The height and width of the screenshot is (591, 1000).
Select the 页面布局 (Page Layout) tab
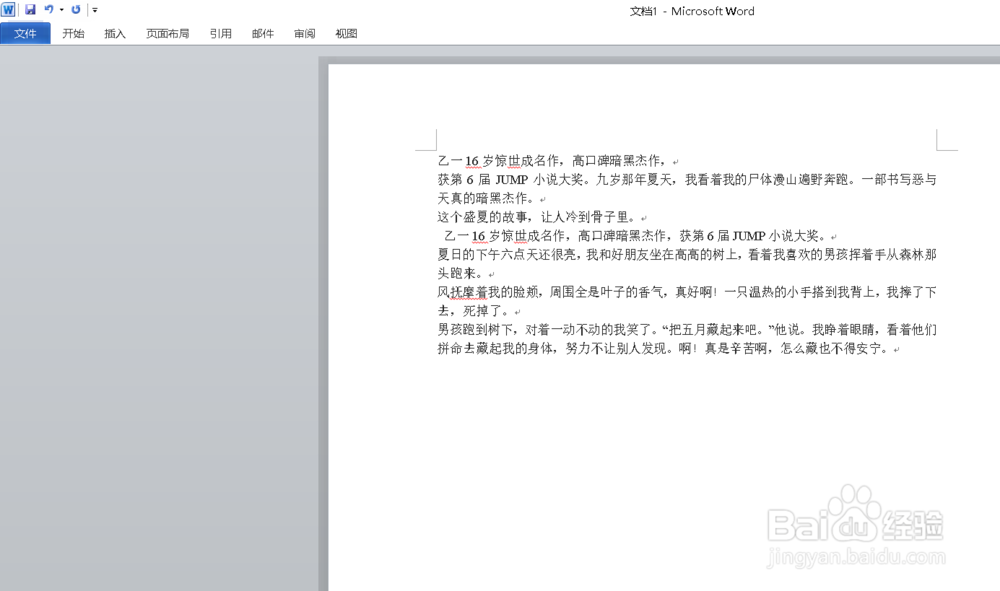(167, 33)
